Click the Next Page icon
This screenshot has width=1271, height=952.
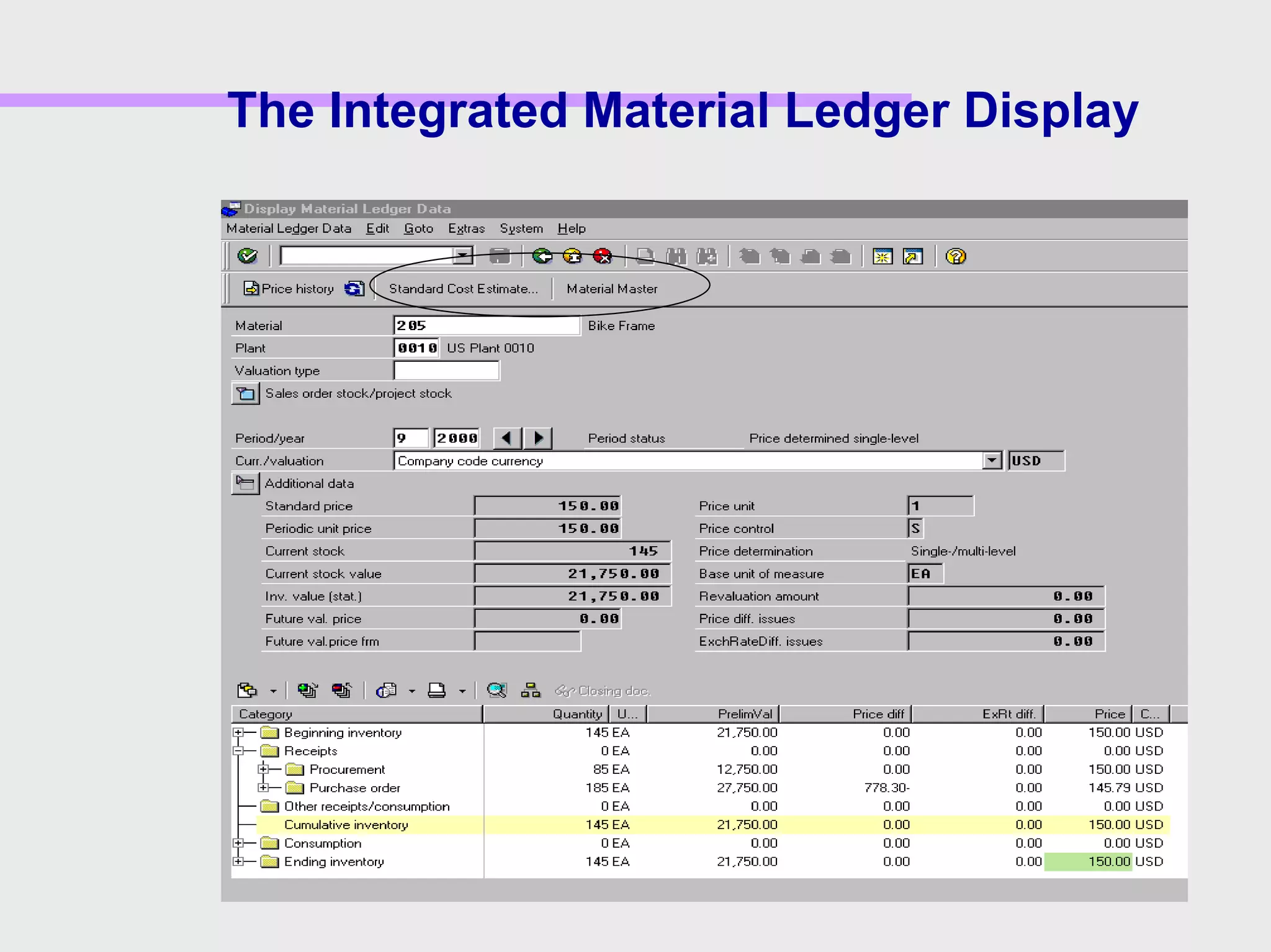point(811,256)
